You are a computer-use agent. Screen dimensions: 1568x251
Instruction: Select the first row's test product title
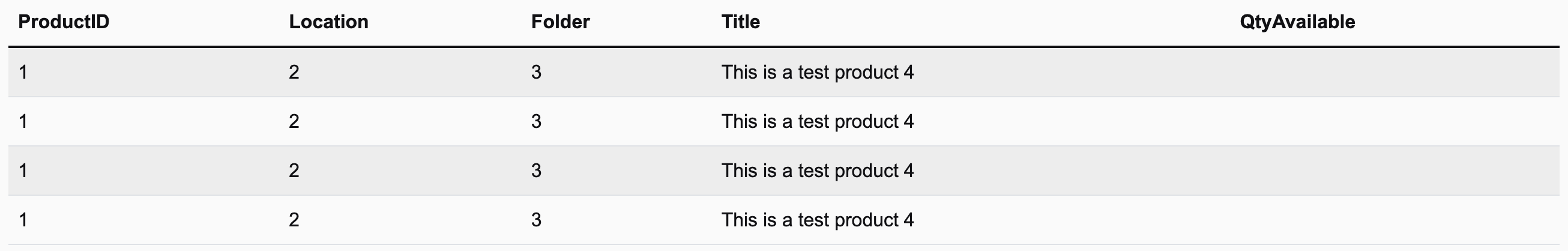818,73
